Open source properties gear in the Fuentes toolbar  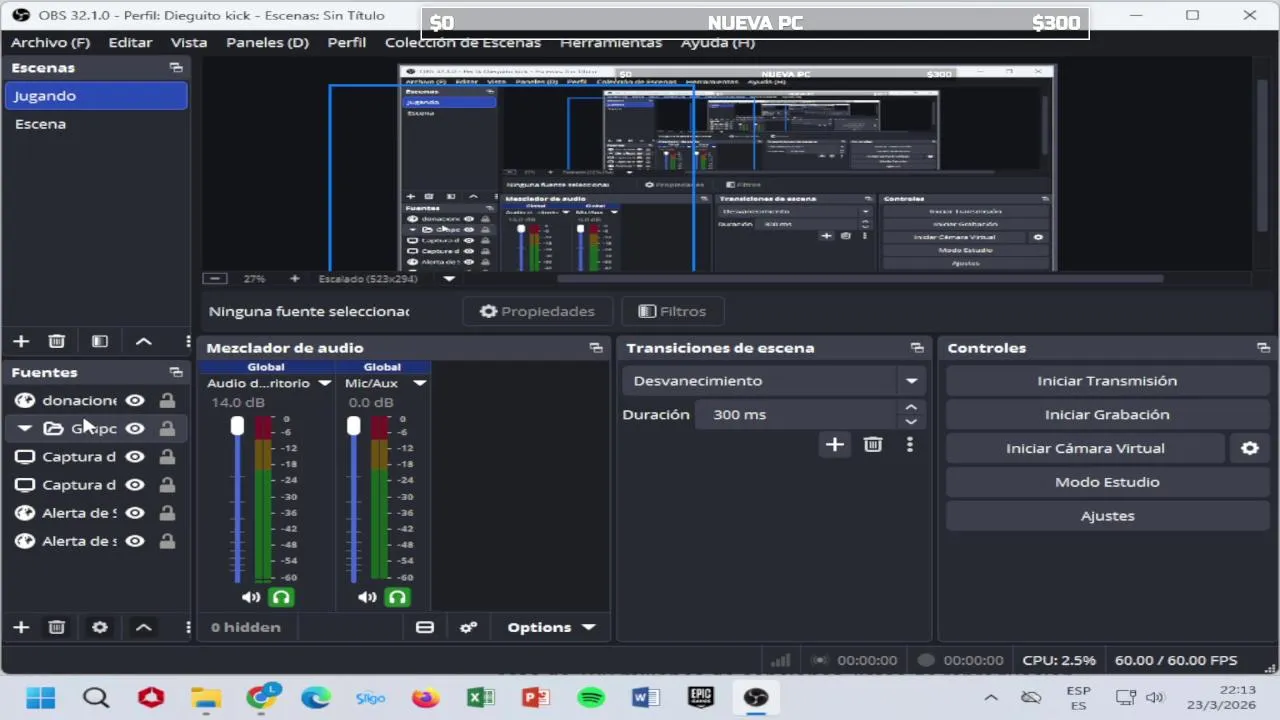click(100, 627)
